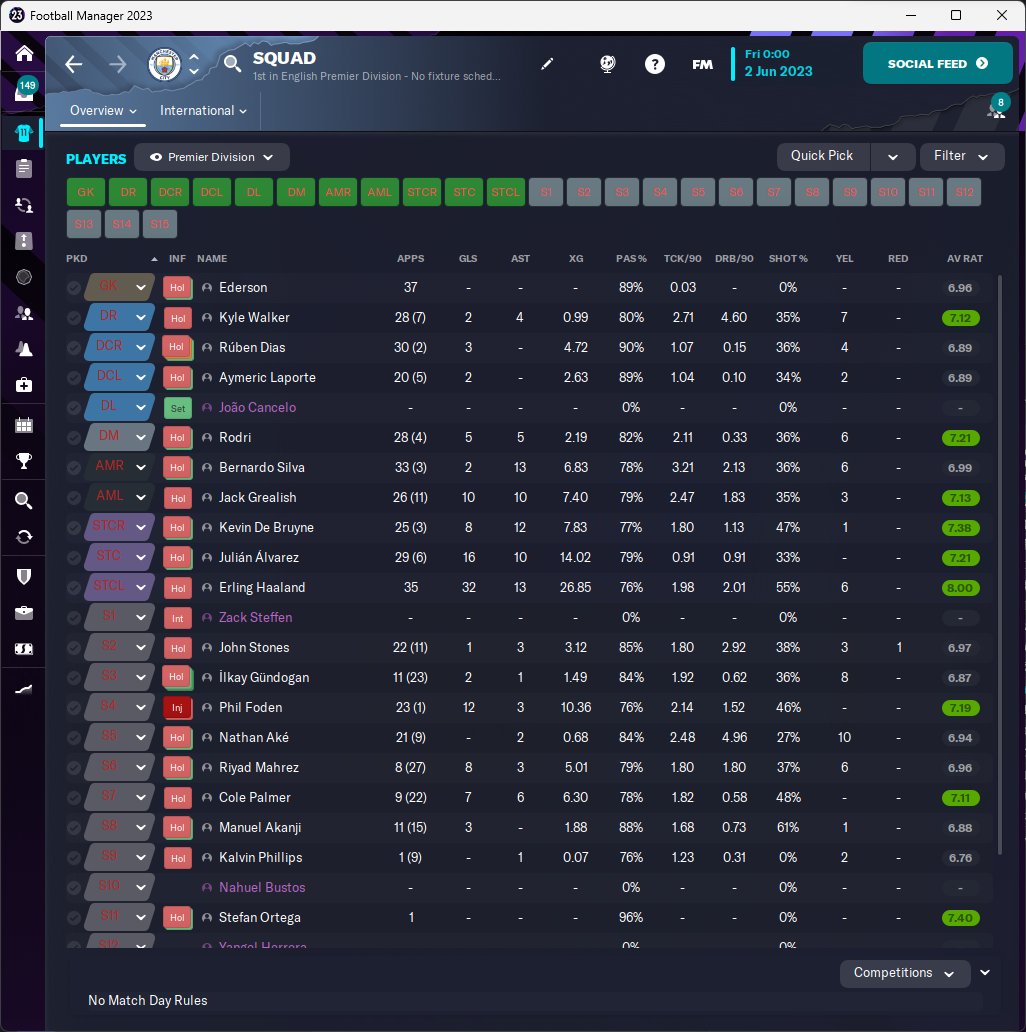Open Kevin De Bruyne's STCR position dropdown
1026x1032 pixels.
pyautogui.click(x=120, y=527)
